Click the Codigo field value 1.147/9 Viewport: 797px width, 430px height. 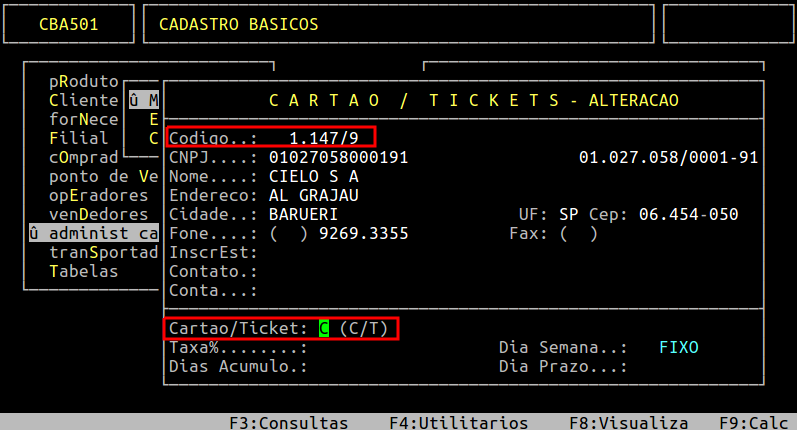[x=323, y=138]
